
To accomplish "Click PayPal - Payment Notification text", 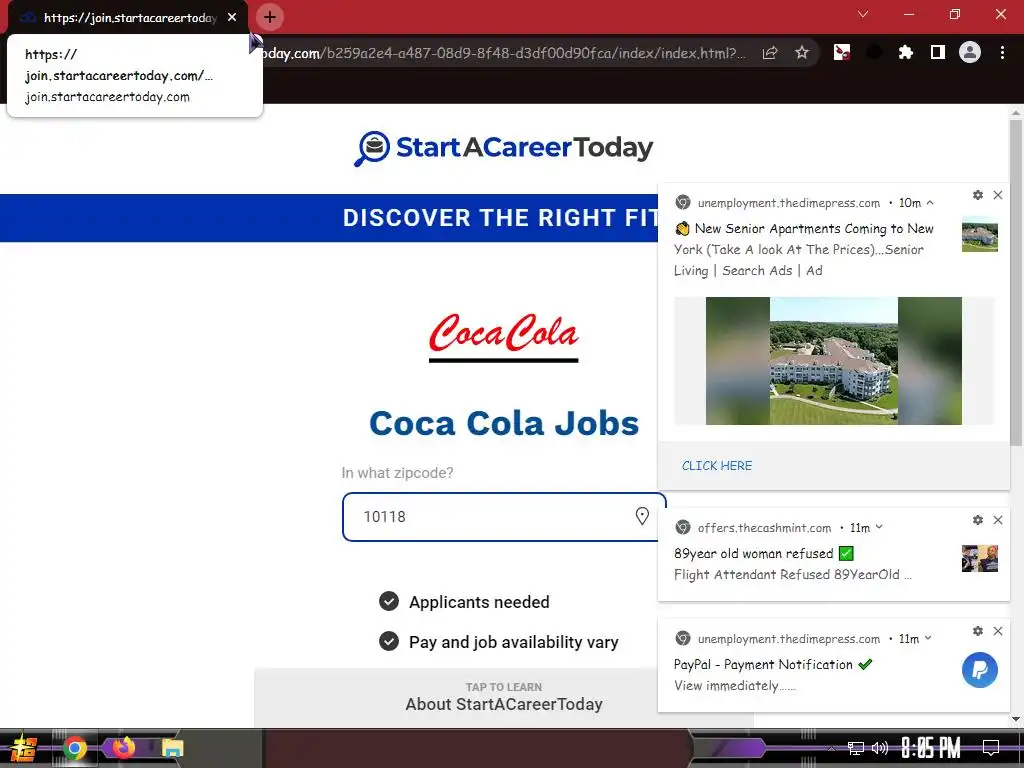I will click(763, 665).
